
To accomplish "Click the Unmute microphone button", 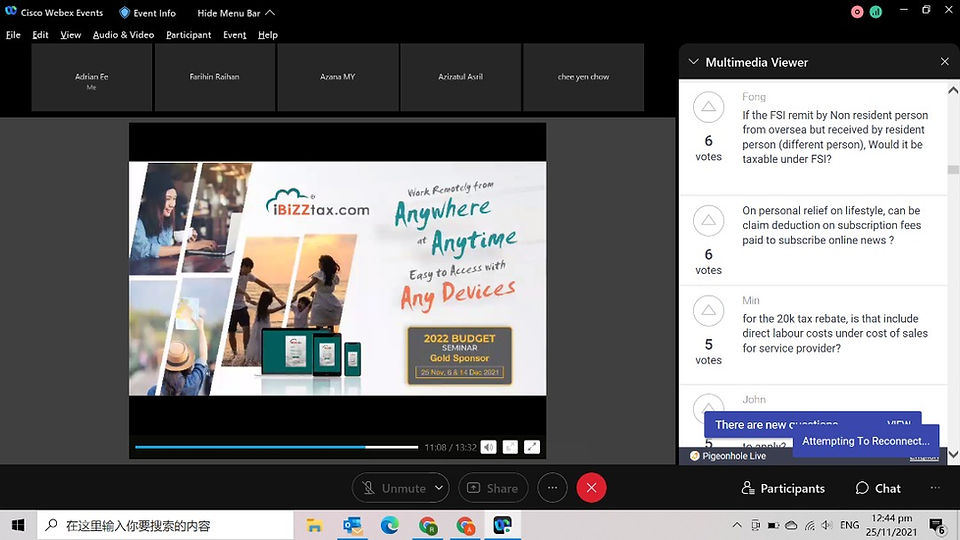I will 394,488.
